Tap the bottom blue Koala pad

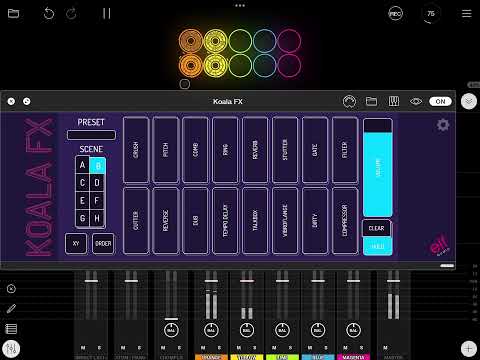pos(265,66)
